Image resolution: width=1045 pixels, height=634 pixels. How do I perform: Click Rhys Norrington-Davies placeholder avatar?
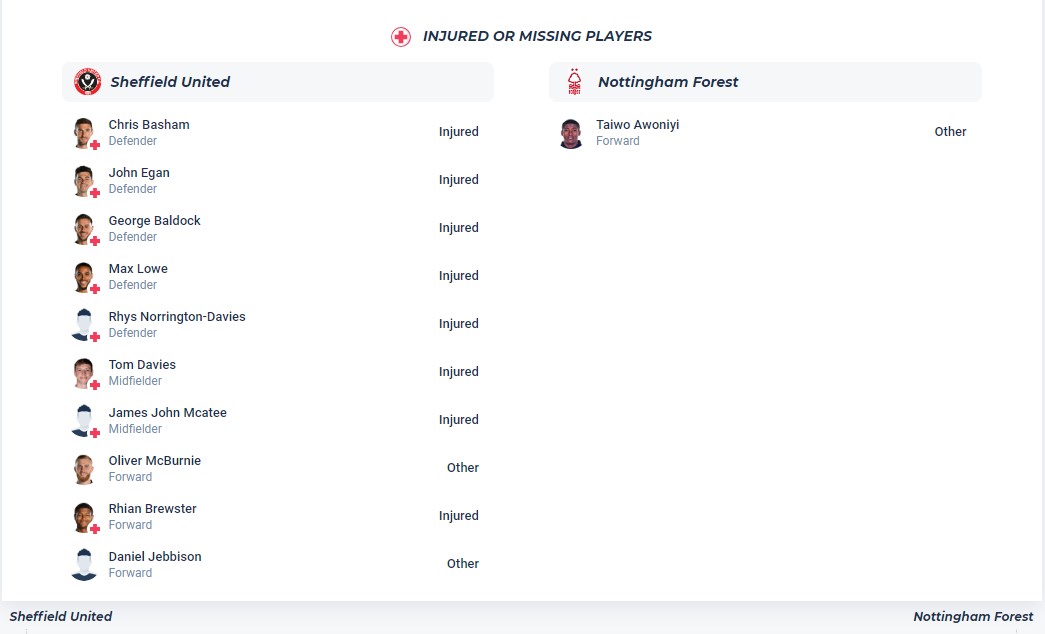click(x=85, y=324)
